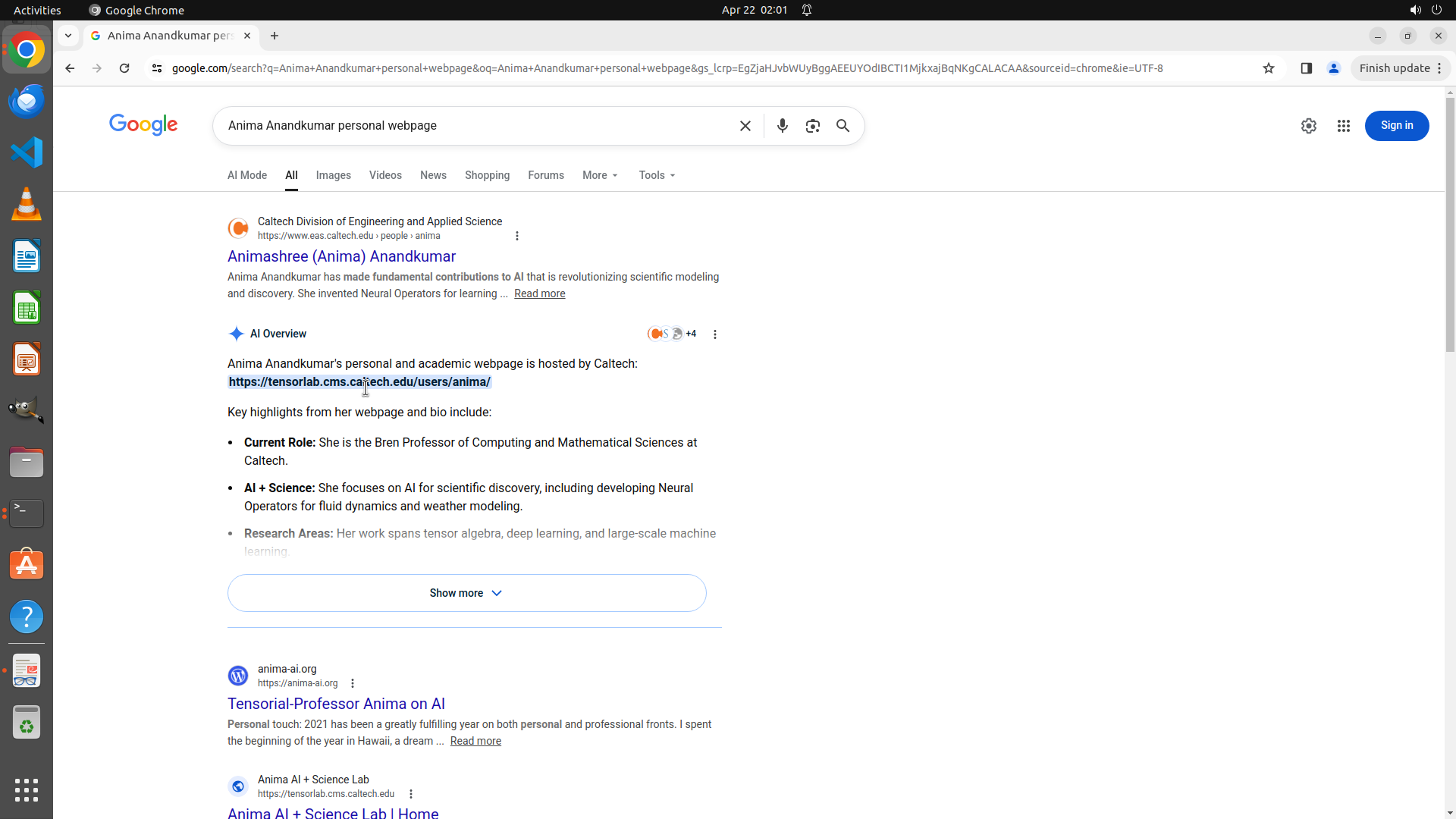Viewport: 1456px width, 819px height.
Task: Expand the More search filter dropdown
Action: point(600,175)
